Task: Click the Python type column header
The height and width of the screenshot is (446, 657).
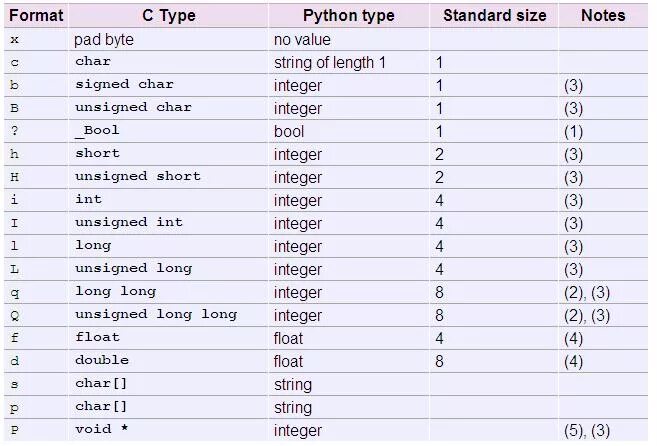Action: (x=348, y=15)
